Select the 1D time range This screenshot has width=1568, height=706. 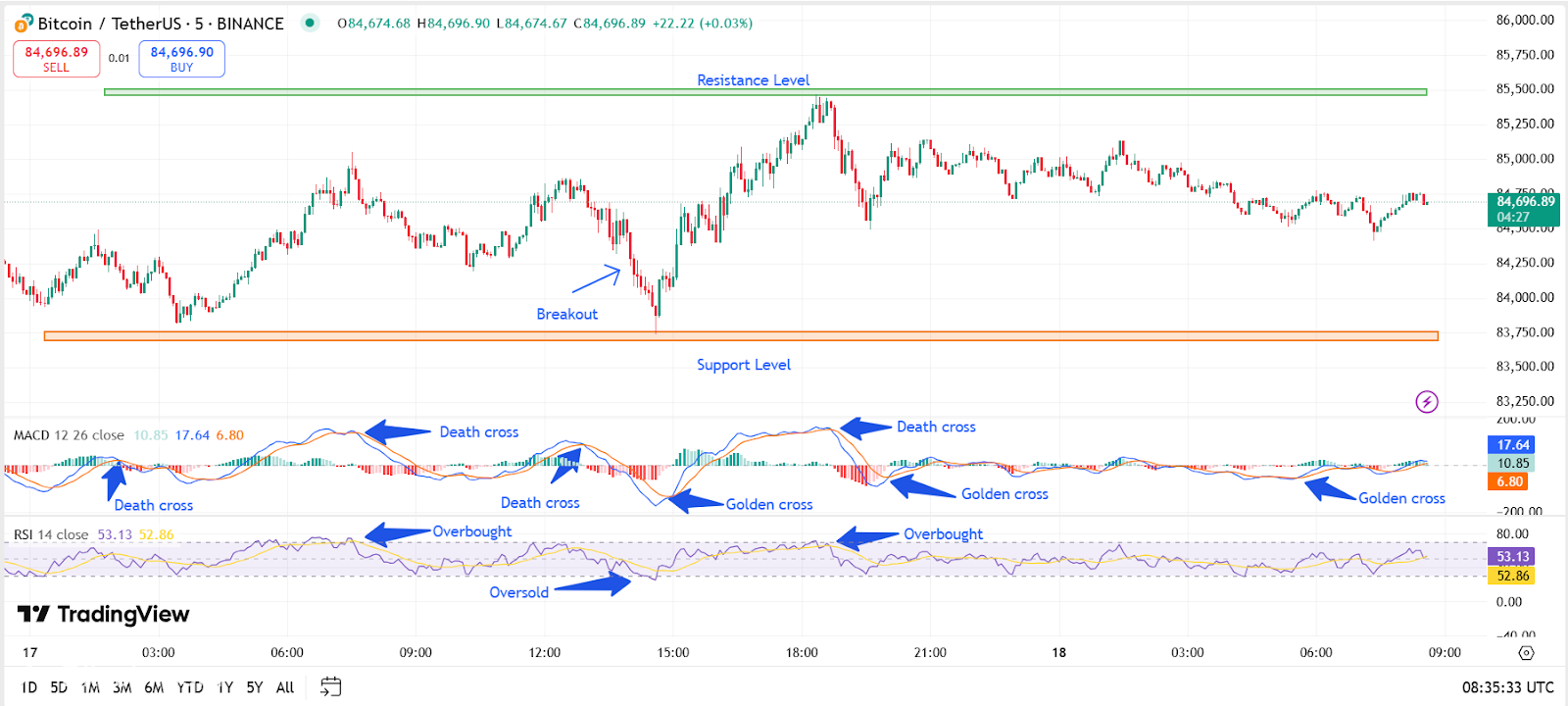tap(29, 687)
